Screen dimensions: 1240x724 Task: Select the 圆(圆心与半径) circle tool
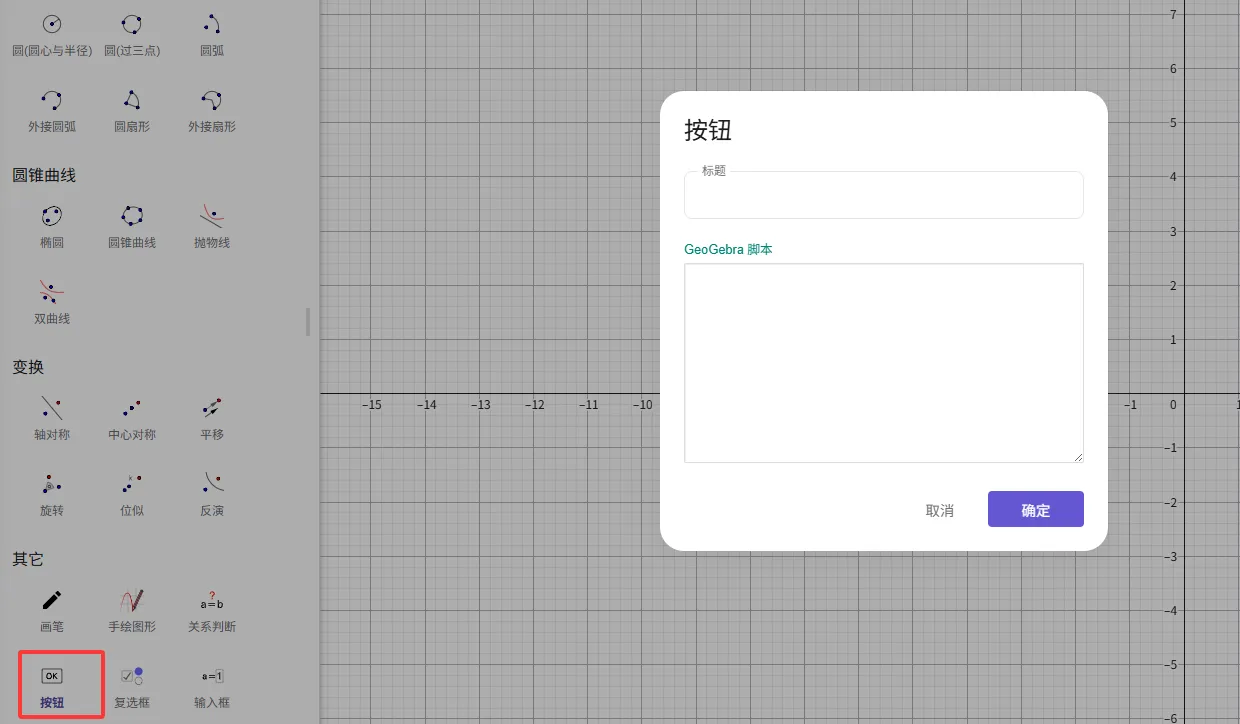tap(52, 34)
